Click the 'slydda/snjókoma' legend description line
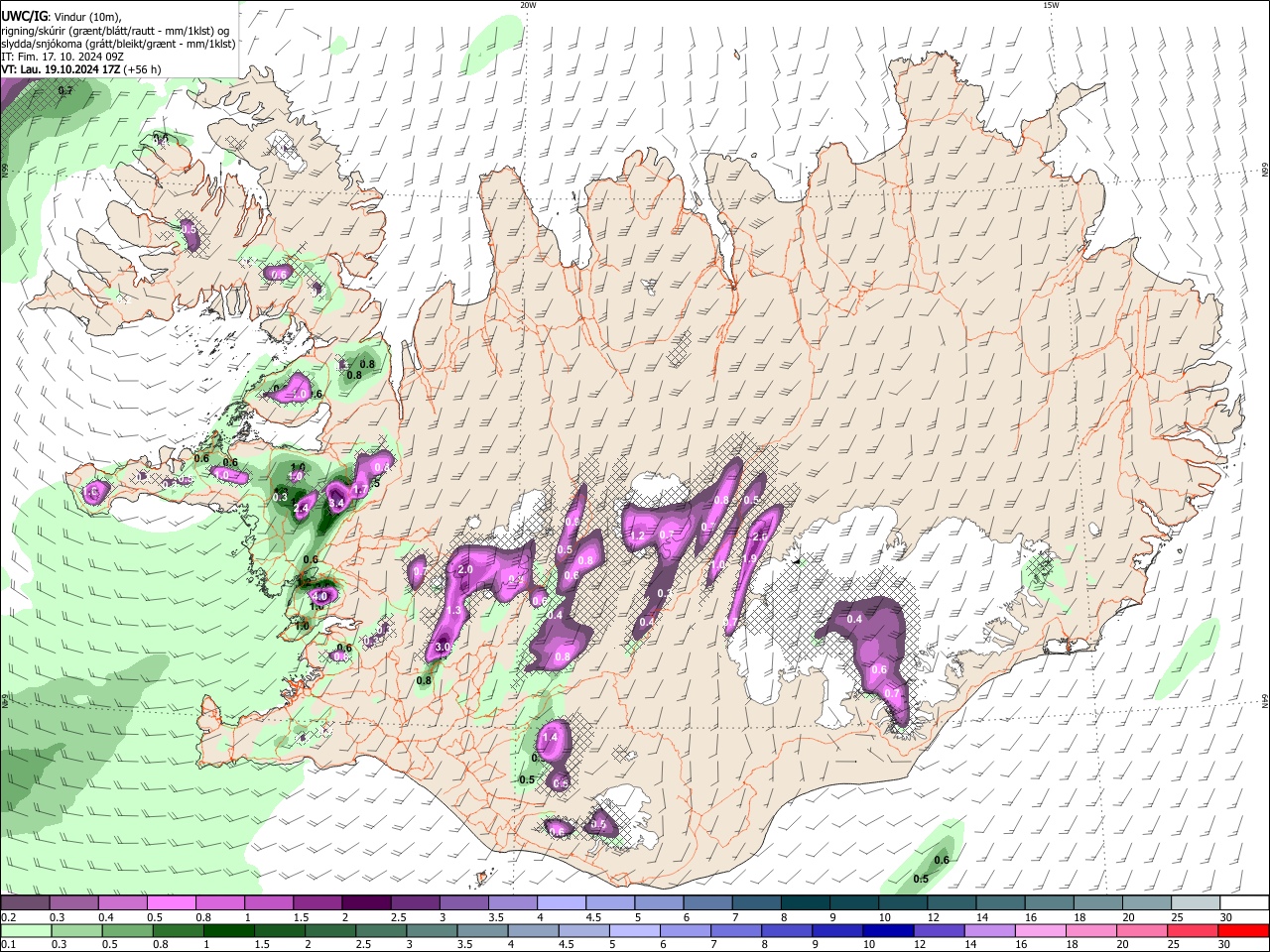Image resolution: width=1270 pixels, height=952 pixels. click(118, 44)
